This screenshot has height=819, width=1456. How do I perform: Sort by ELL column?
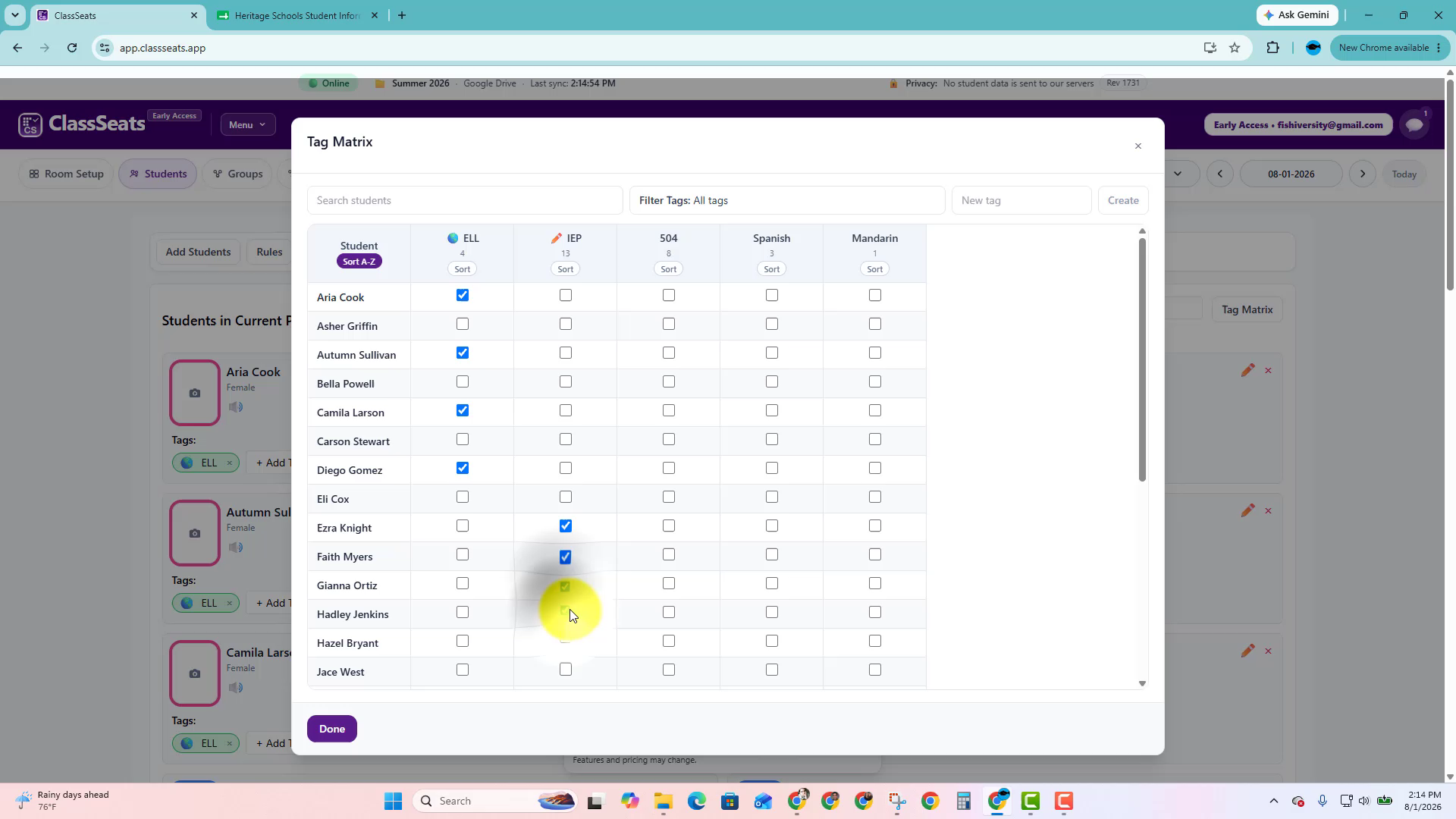click(x=463, y=269)
